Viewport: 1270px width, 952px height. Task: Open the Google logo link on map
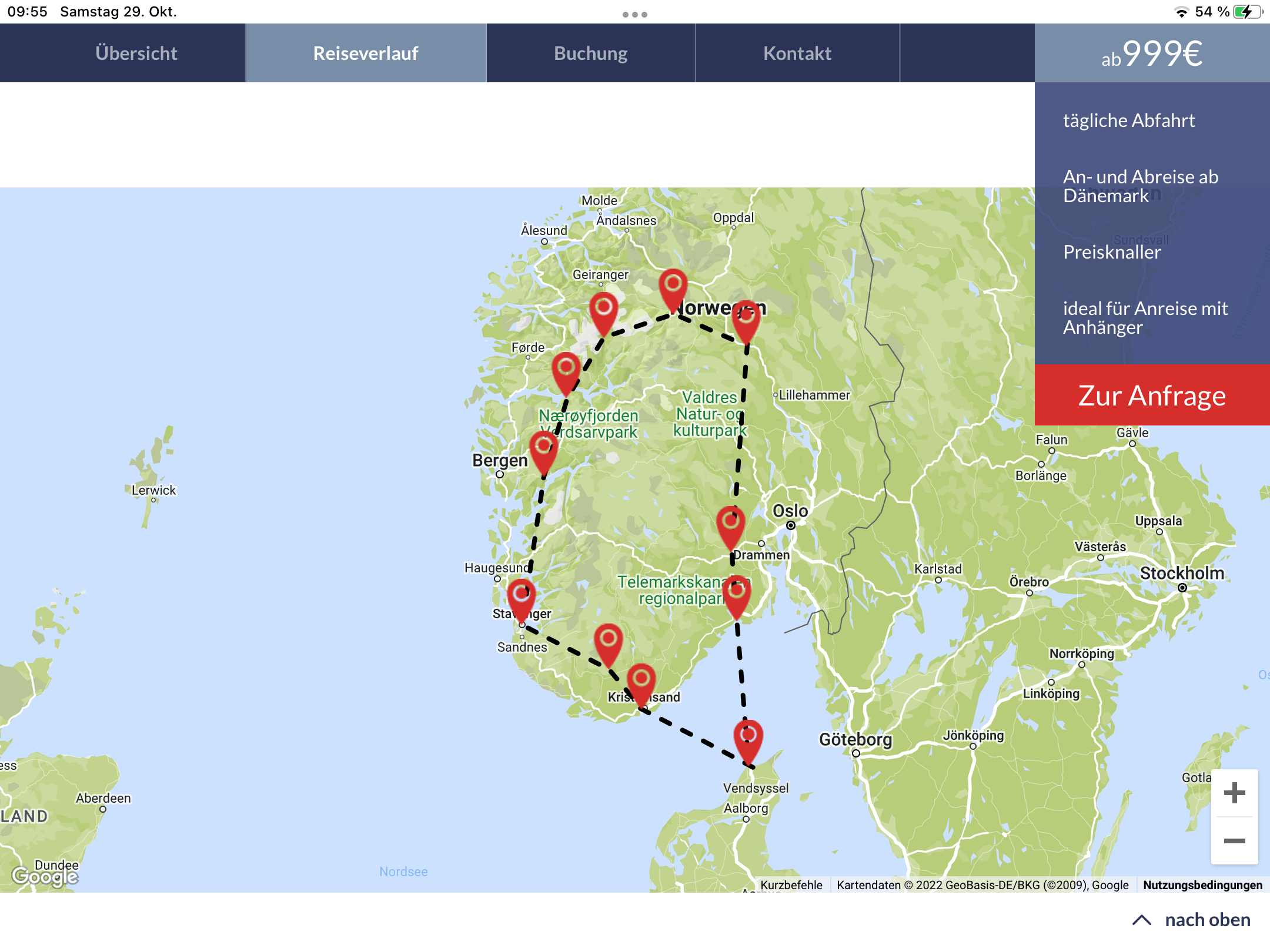(x=45, y=876)
